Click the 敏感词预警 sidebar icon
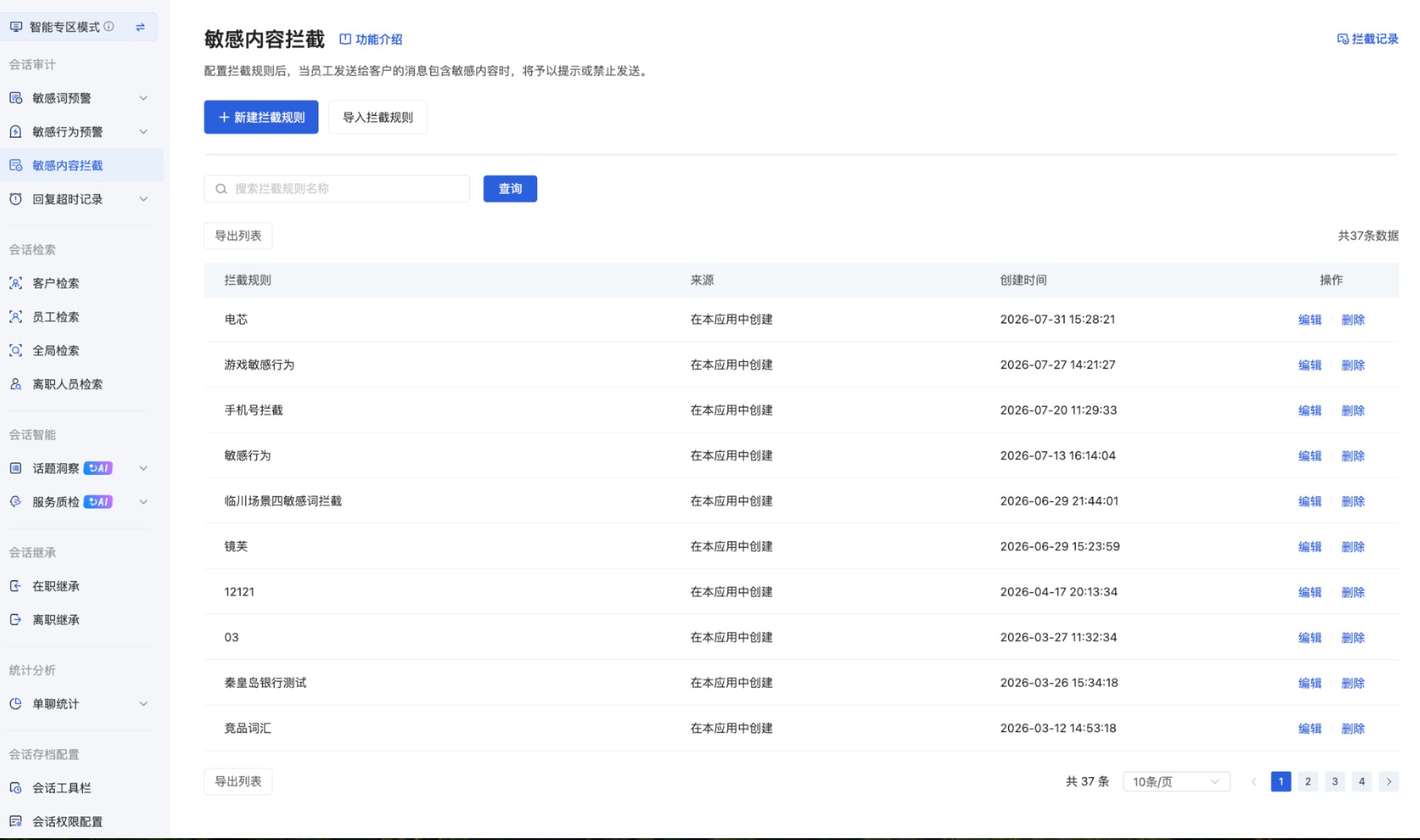1420x840 pixels. pos(16,98)
